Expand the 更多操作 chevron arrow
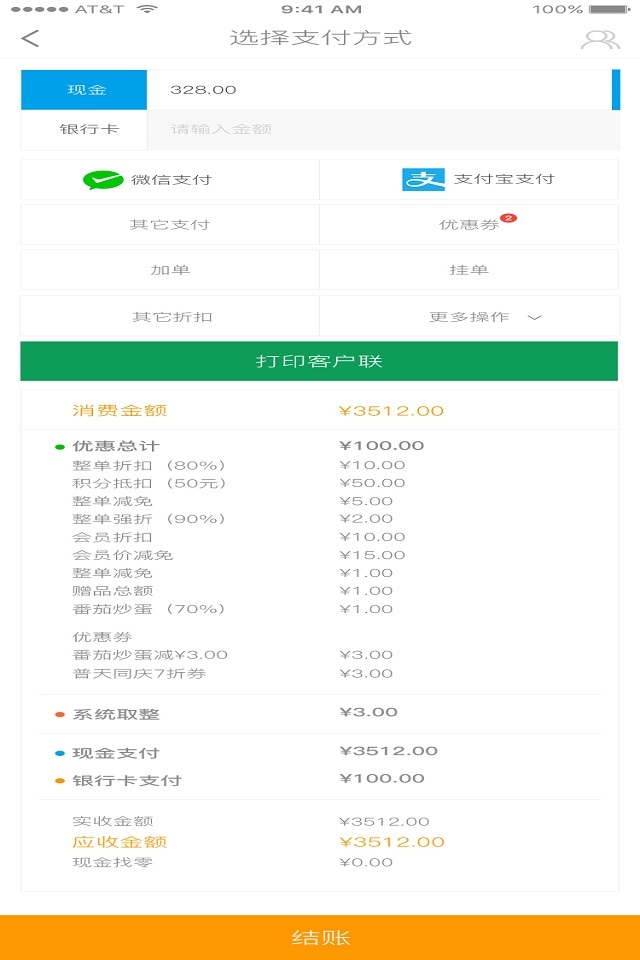 tap(535, 318)
